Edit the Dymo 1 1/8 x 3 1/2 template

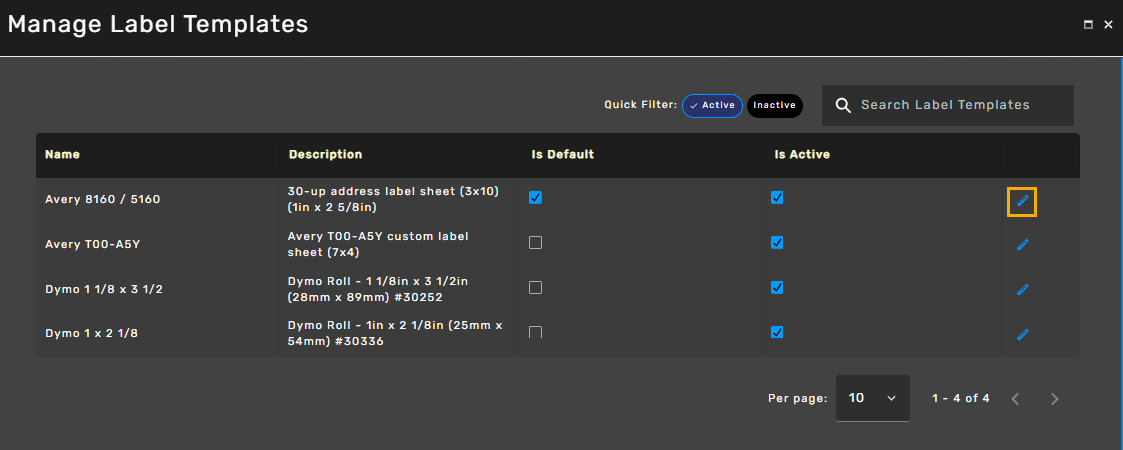[1022, 289]
